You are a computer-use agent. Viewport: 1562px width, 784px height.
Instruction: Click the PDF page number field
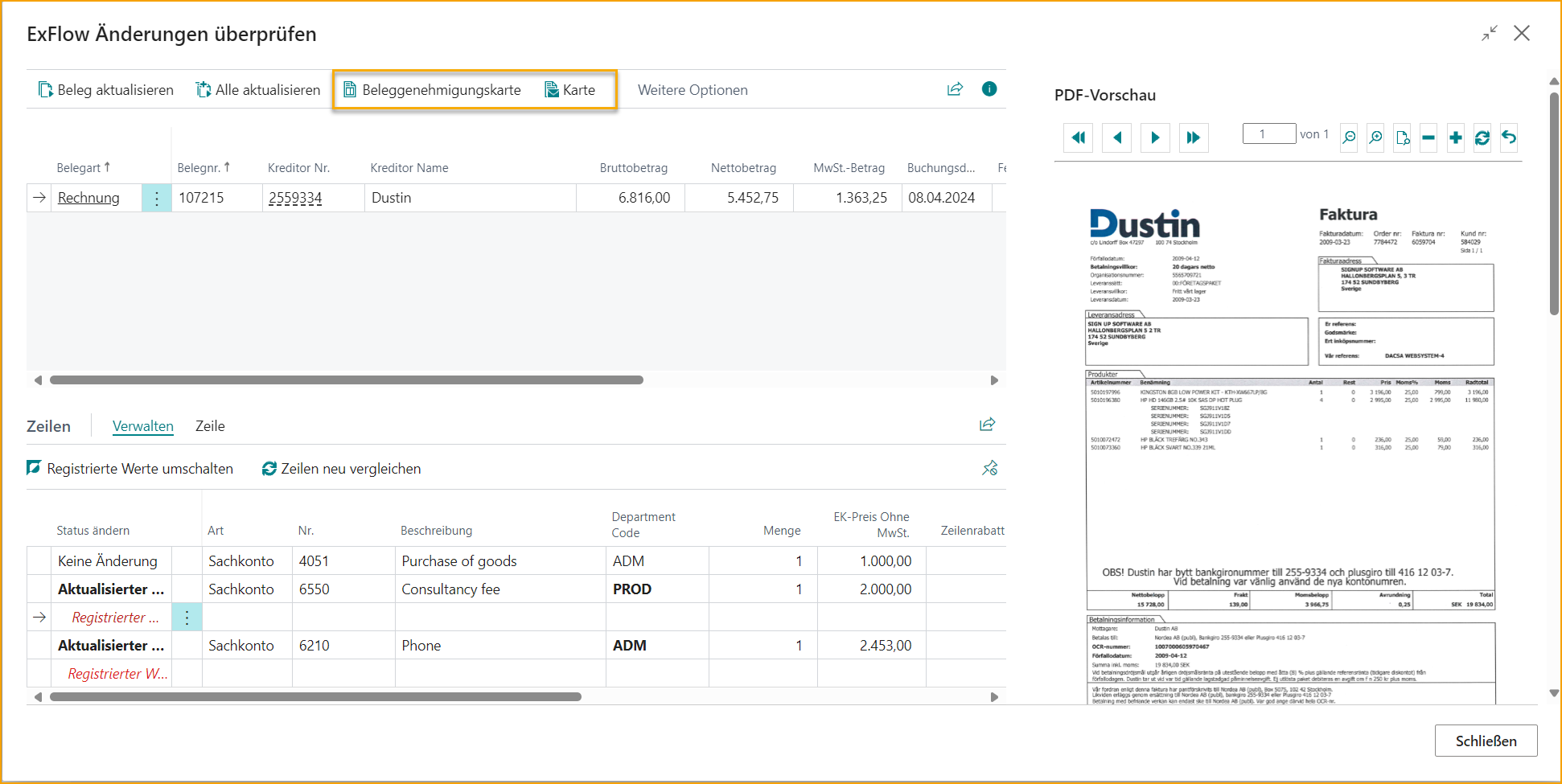coord(1268,134)
